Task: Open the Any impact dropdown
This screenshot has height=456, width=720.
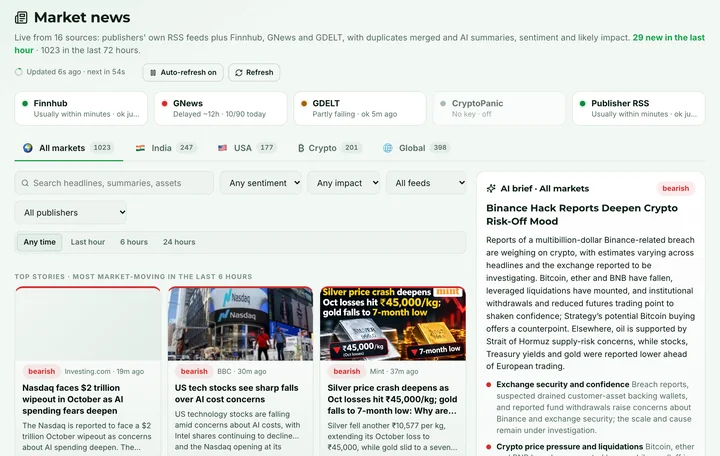Action: pyautogui.click(x=343, y=183)
